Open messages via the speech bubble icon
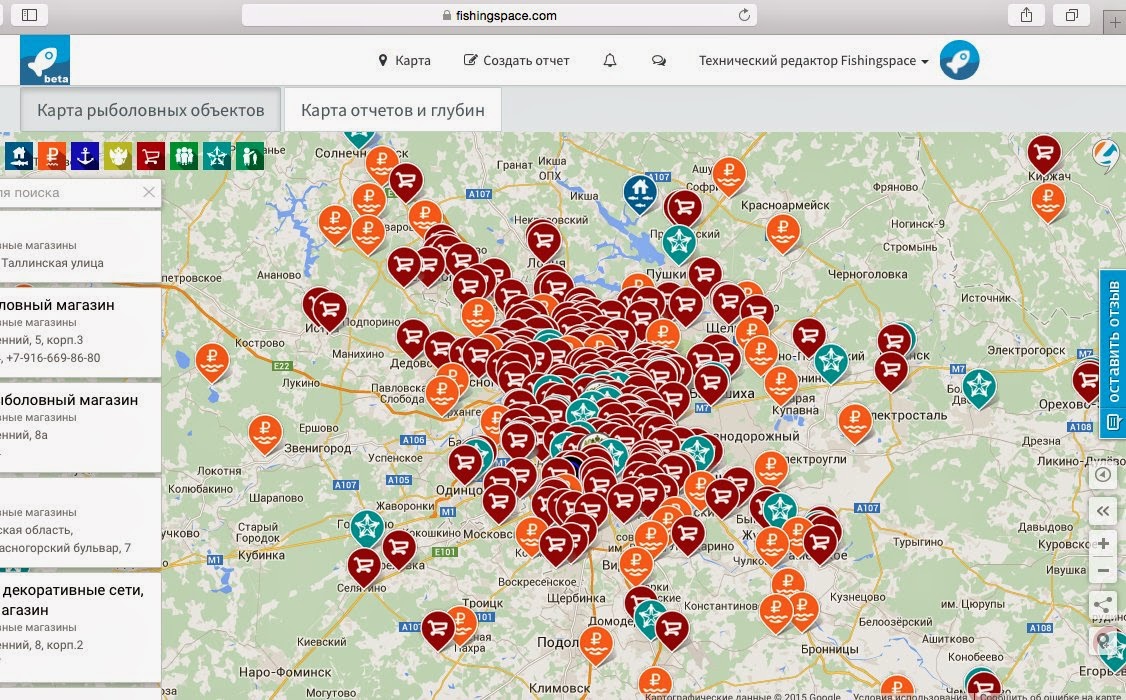 click(658, 61)
